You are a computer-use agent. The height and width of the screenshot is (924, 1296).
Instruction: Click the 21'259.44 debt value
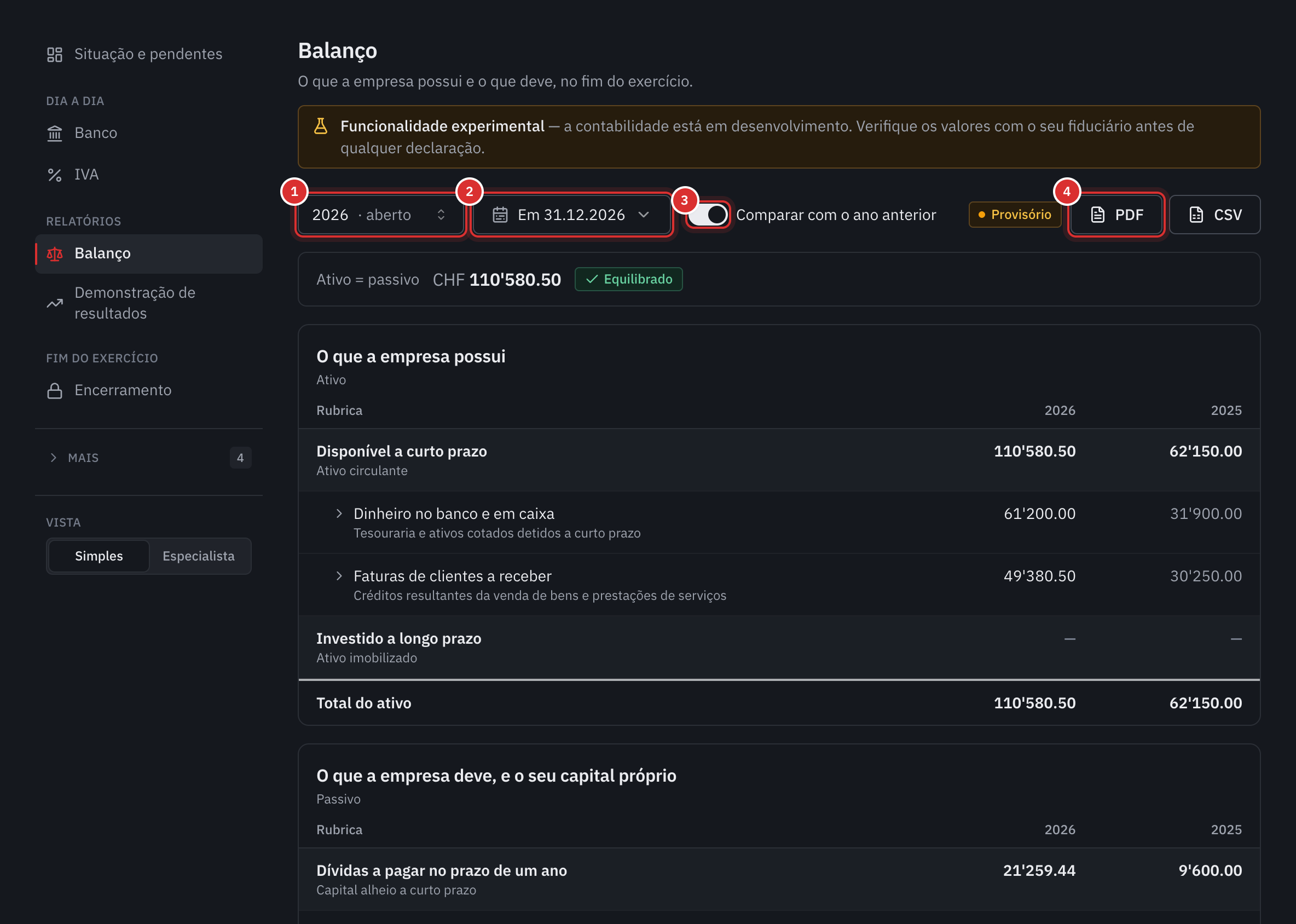(1039, 871)
